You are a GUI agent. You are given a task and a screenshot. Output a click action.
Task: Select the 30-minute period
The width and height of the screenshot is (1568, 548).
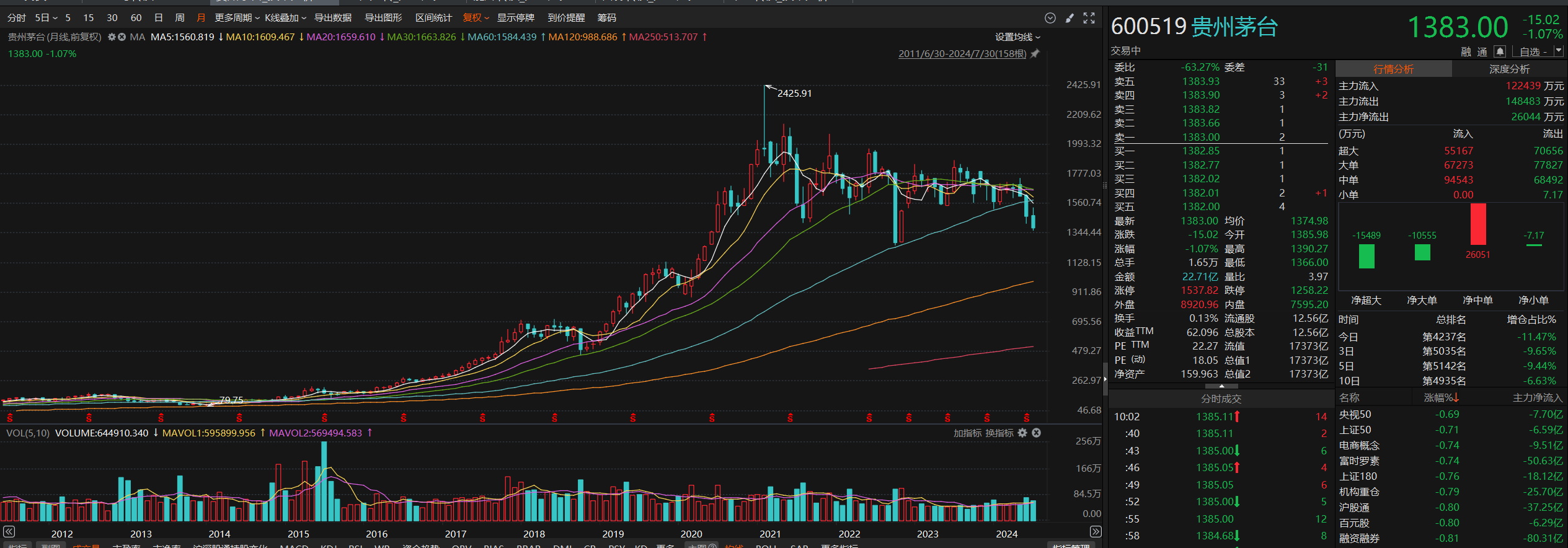point(112,18)
